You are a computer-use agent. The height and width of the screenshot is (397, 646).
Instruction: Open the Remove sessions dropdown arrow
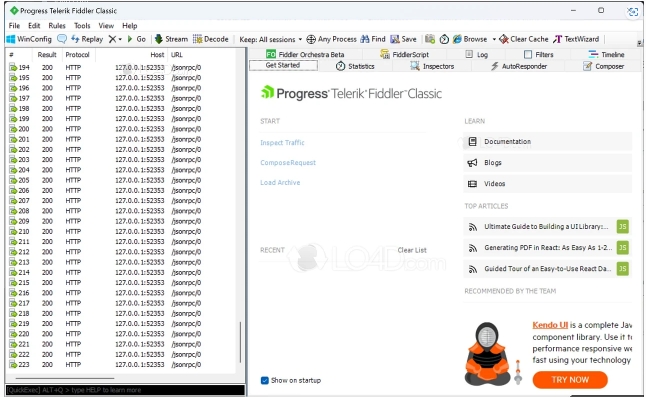tap(120, 40)
